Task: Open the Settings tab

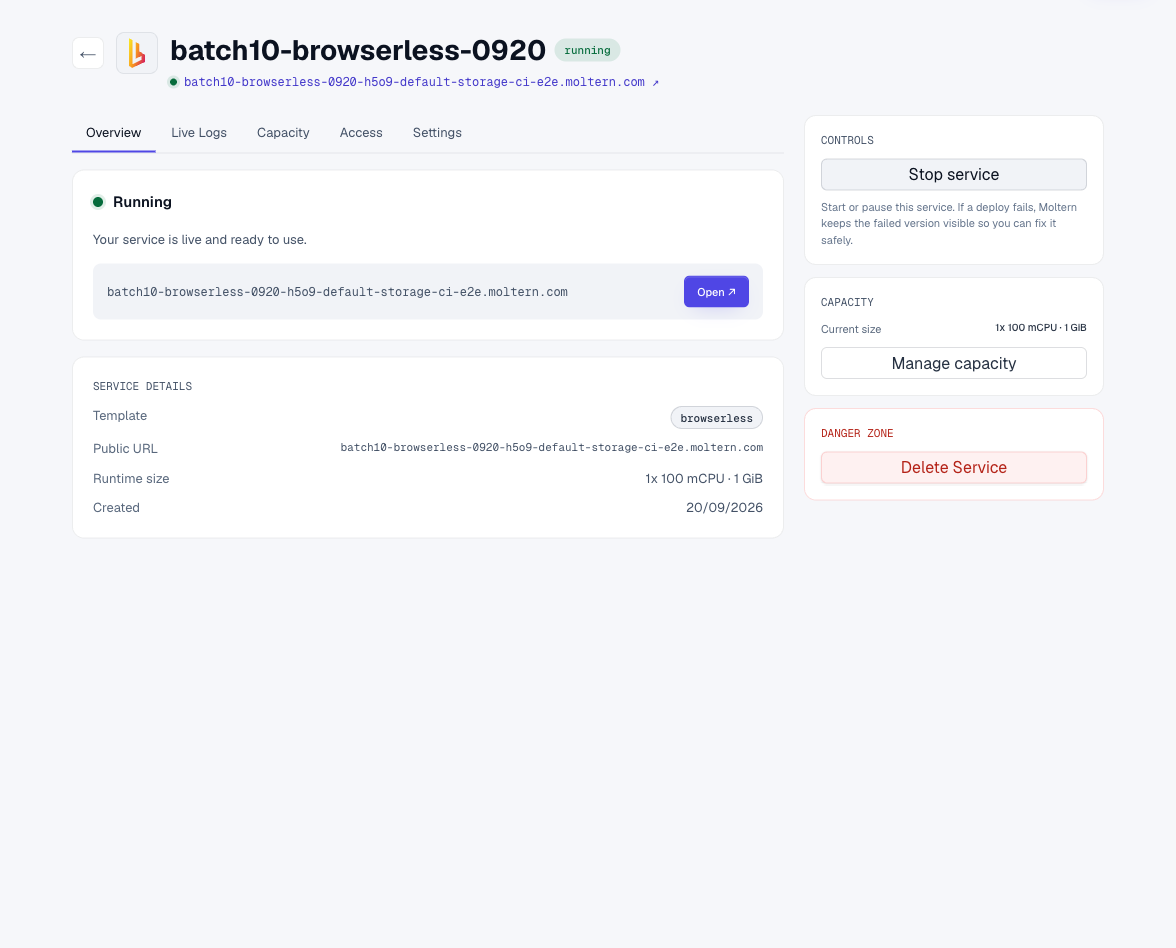Action: 437,133
